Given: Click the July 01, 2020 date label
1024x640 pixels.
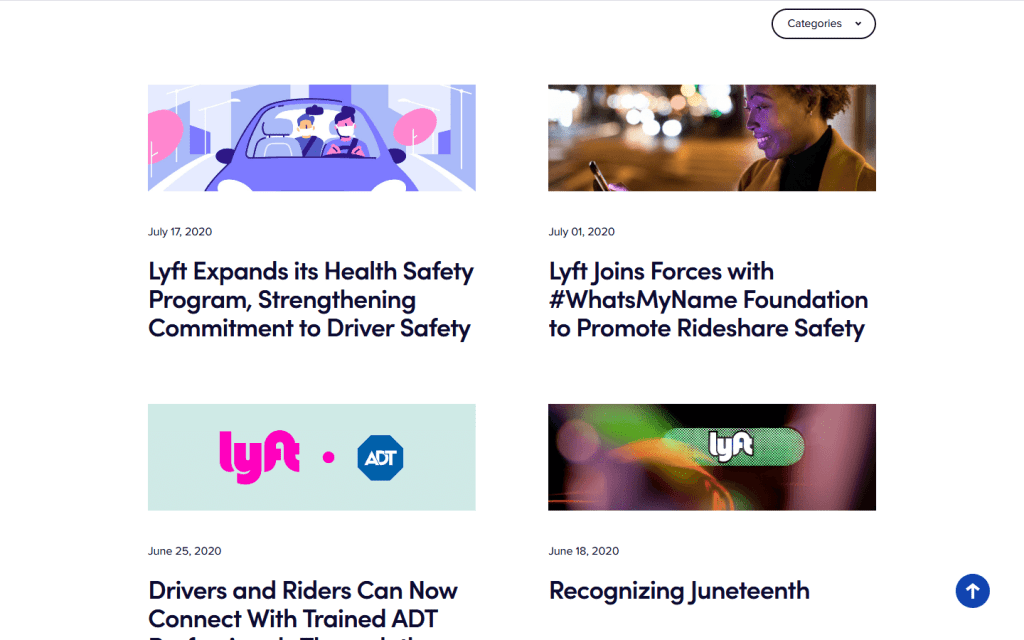Looking at the screenshot, I should [x=581, y=232].
